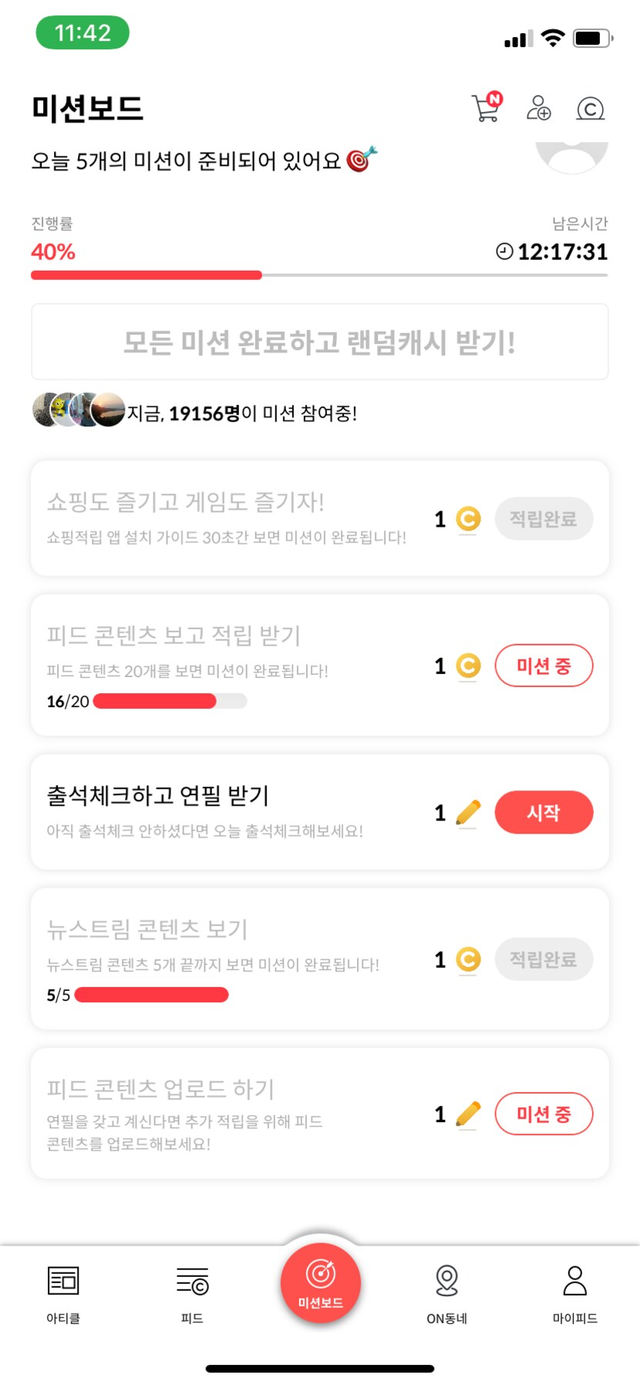Screen dimensions: 640x1385
Task: Open the shopping cart icon
Action: point(485,108)
